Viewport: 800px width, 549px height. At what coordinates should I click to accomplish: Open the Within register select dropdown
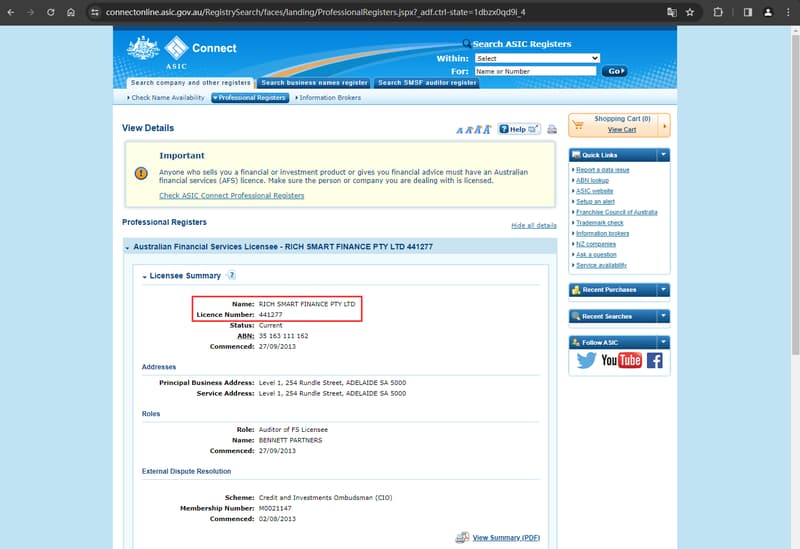click(537, 58)
